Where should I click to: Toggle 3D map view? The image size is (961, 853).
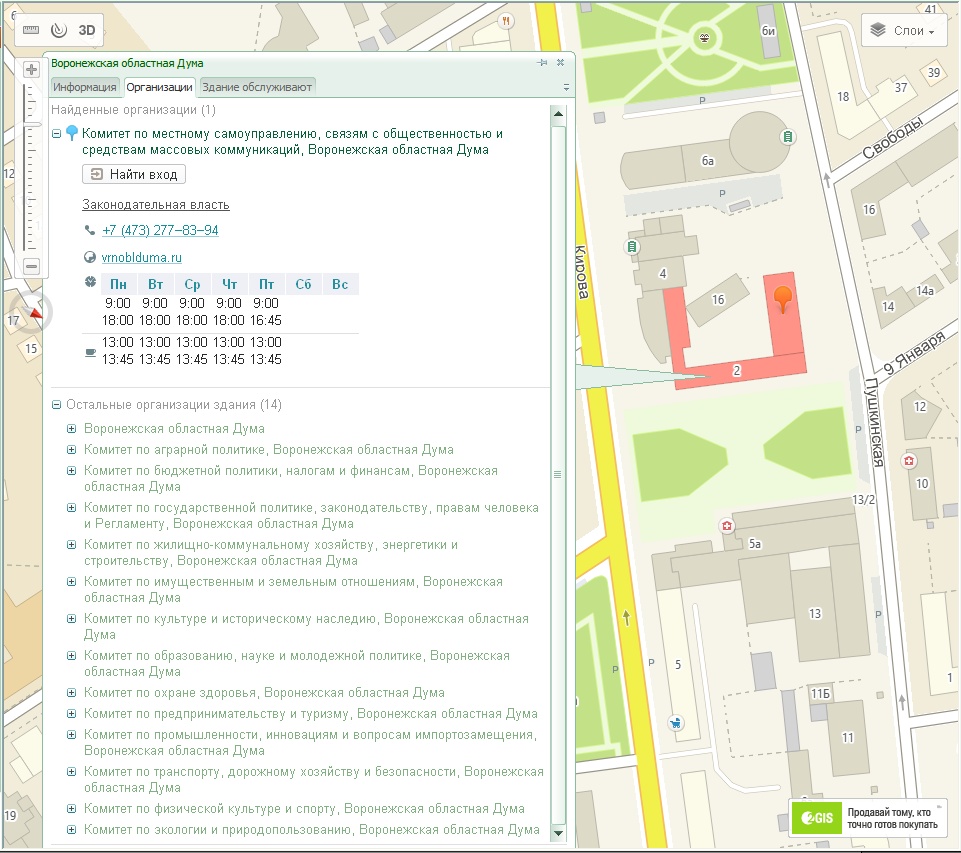click(87, 30)
